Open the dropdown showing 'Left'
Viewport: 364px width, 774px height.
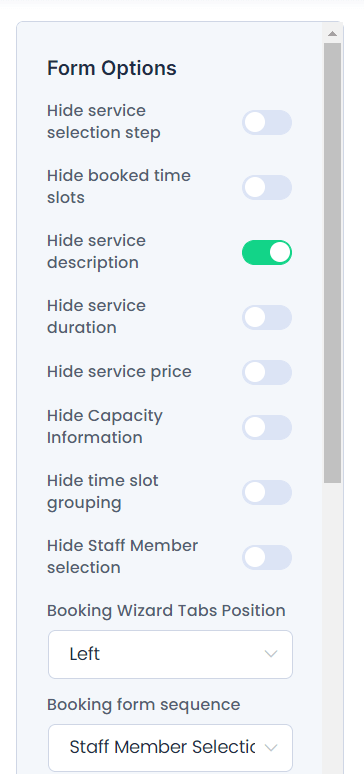click(170, 654)
